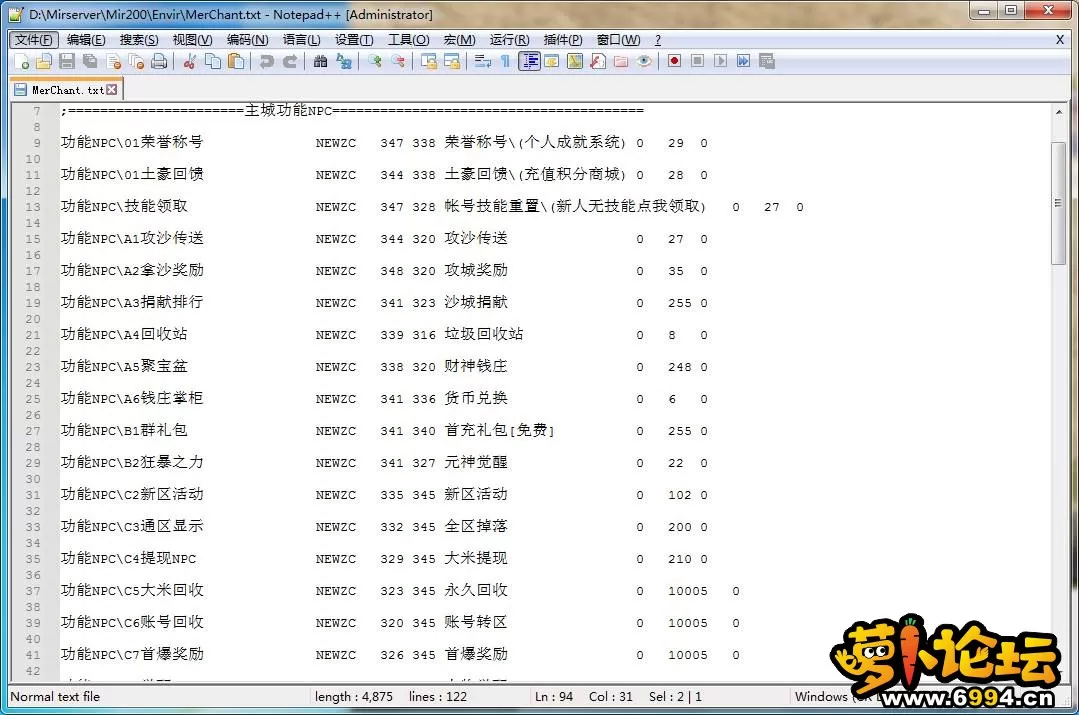
Task: Save the file with the floppy disk icon
Action: [67, 62]
